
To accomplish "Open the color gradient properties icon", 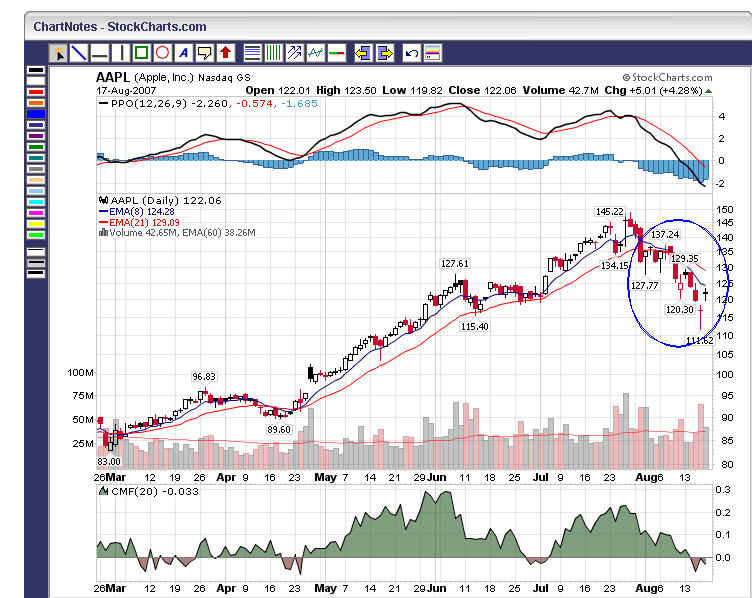I will [433, 53].
